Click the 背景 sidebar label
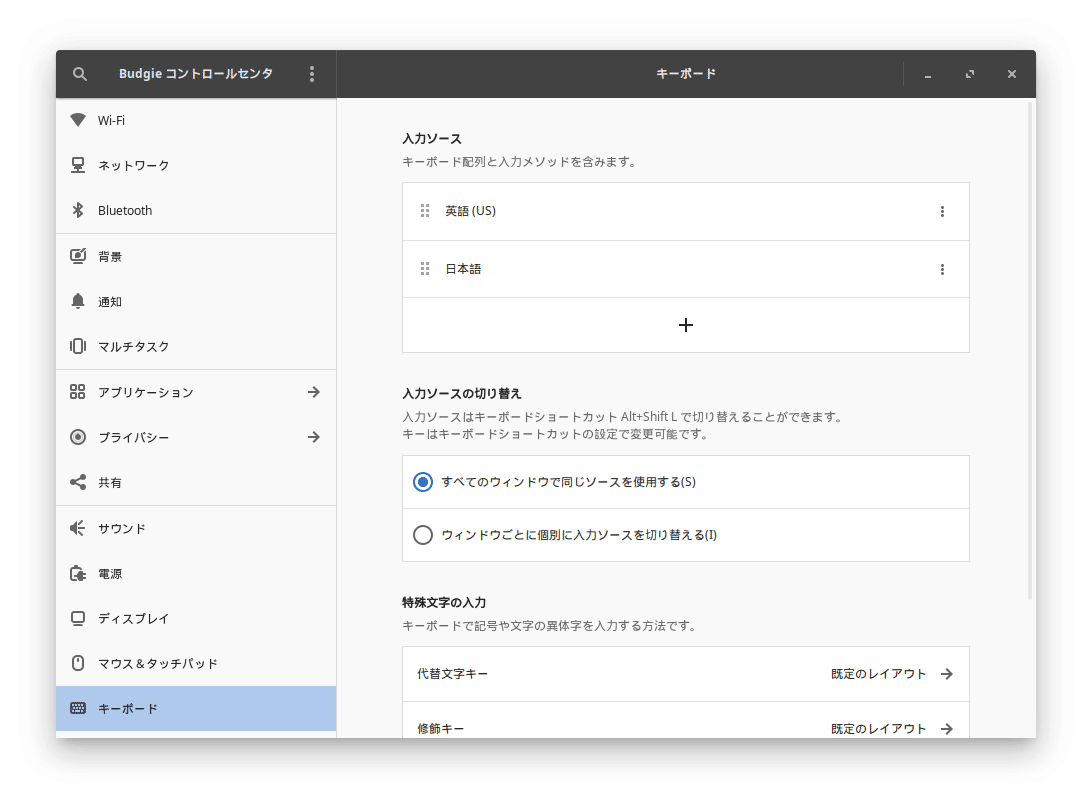This screenshot has height=800, width=1092. coord(110,256)
